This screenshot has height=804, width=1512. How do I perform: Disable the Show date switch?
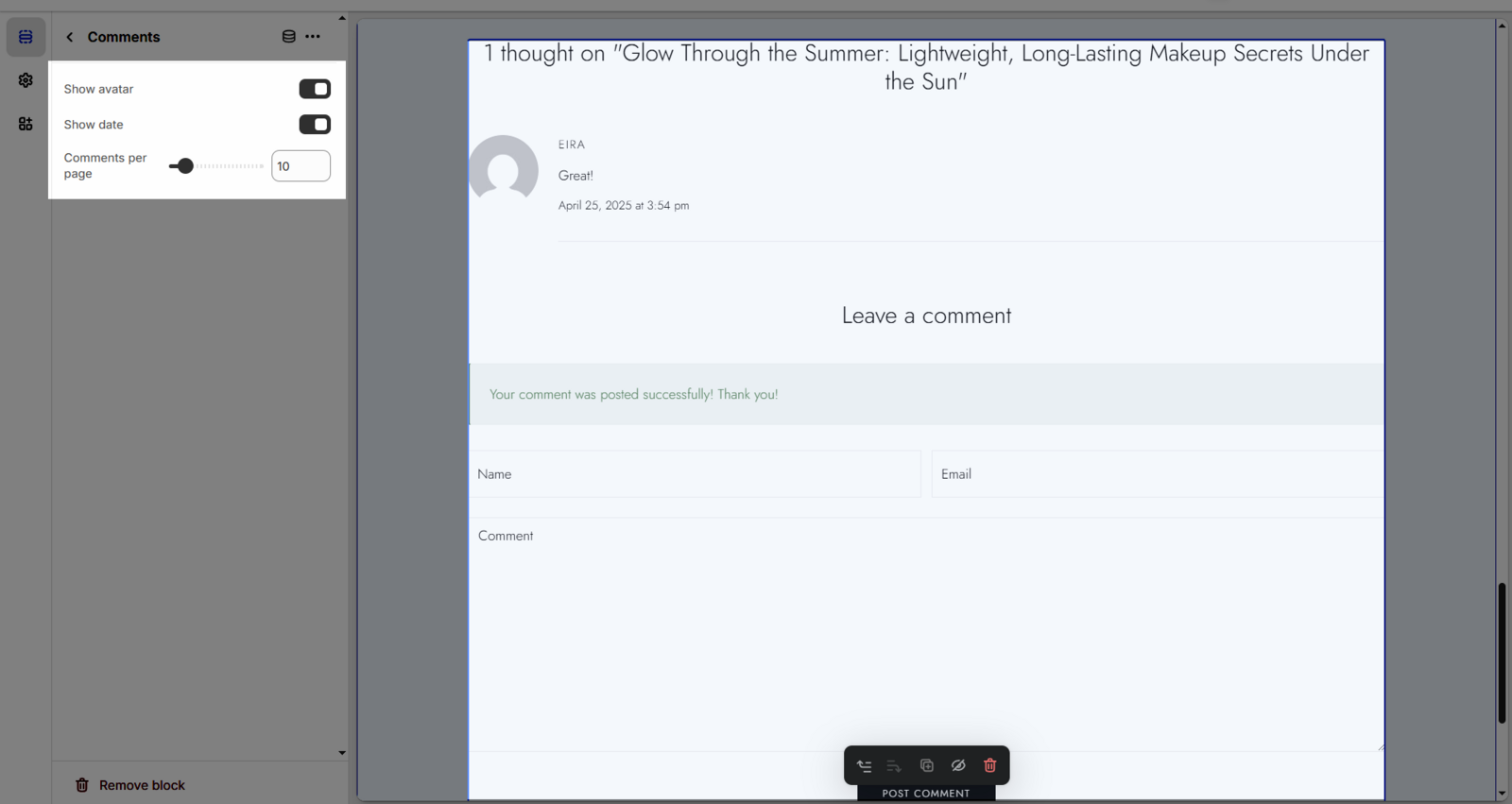pos(315,125)
